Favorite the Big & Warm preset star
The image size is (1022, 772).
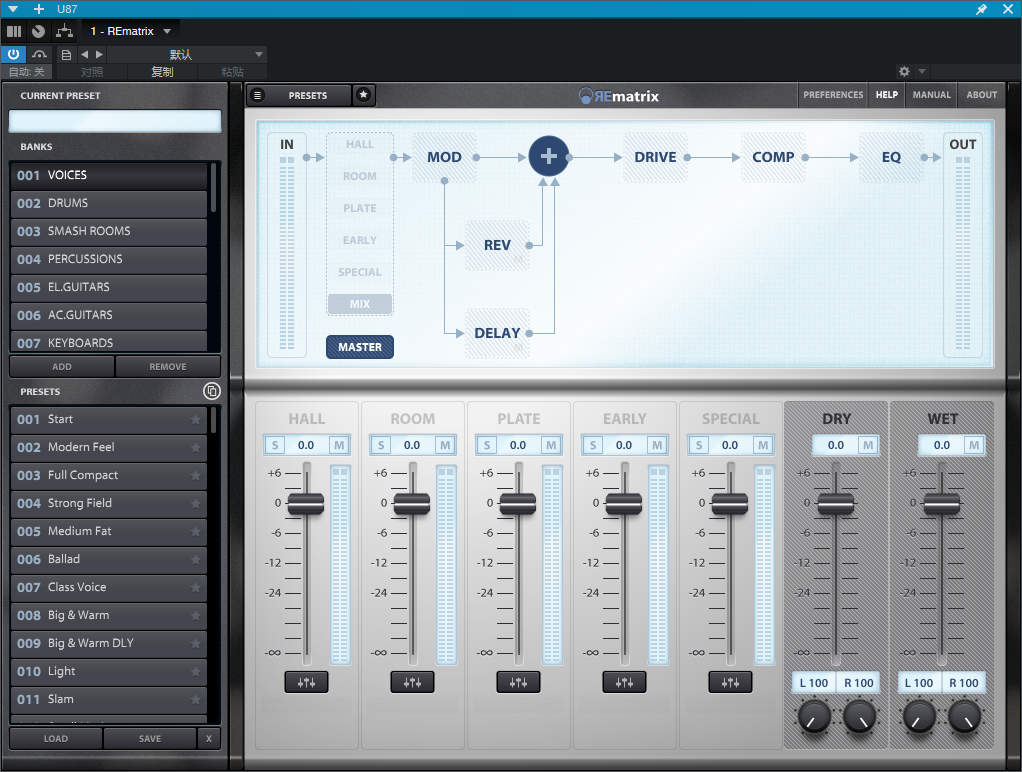196,616
